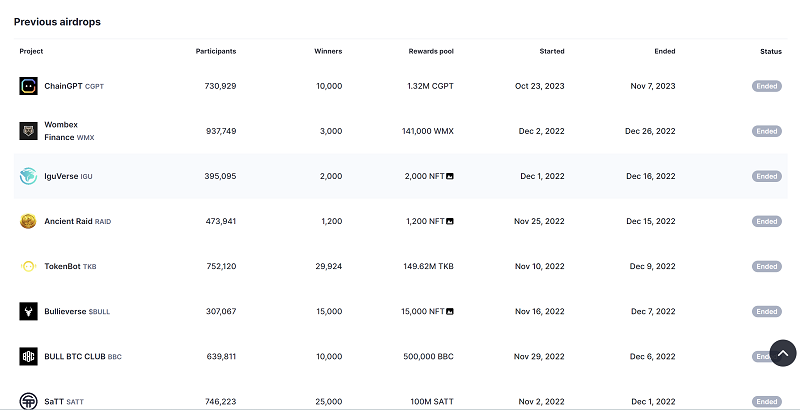Click the Ended status badge for ChainGPT

(766, 86)
